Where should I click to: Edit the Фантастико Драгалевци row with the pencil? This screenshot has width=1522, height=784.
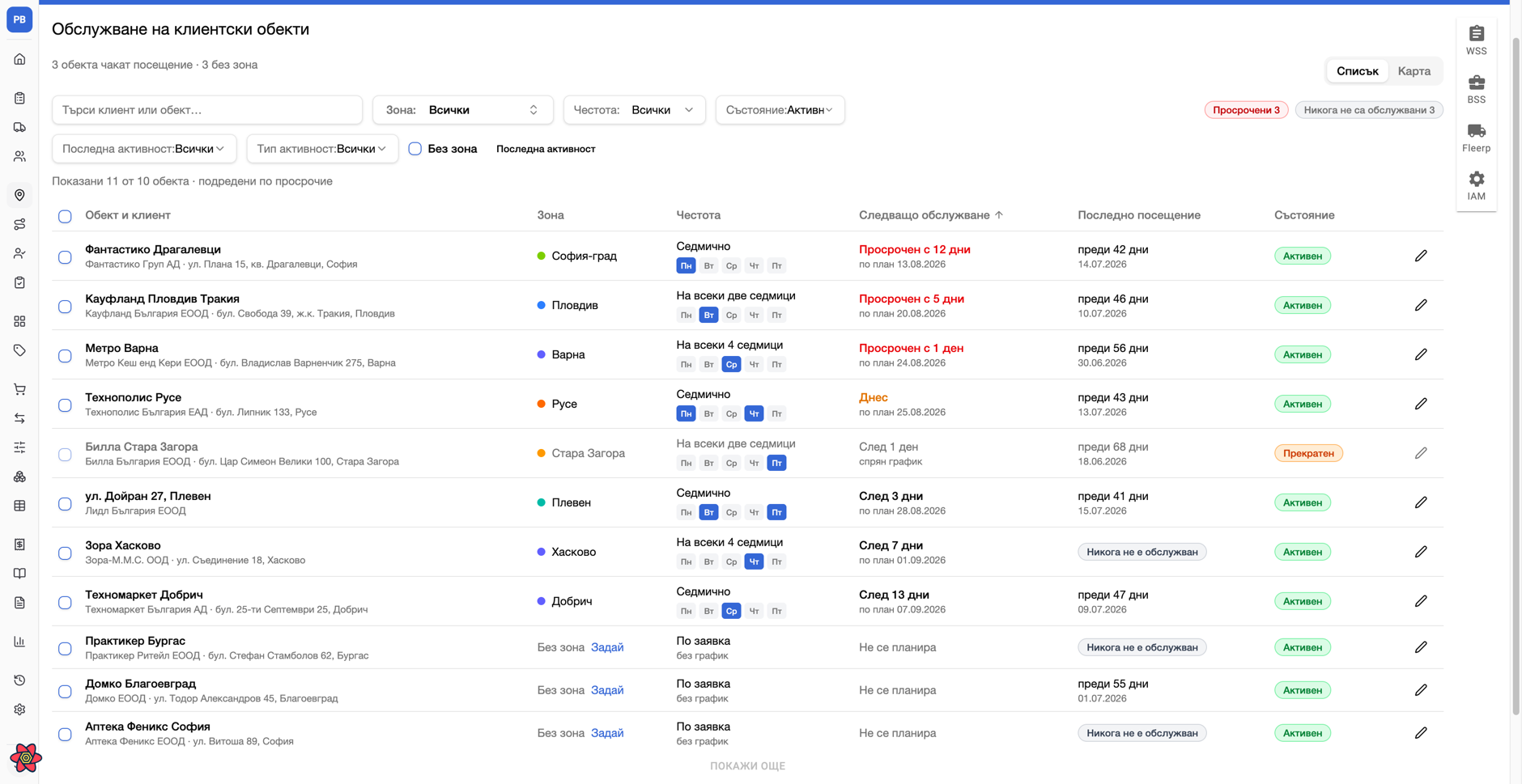click(1421, 256)
